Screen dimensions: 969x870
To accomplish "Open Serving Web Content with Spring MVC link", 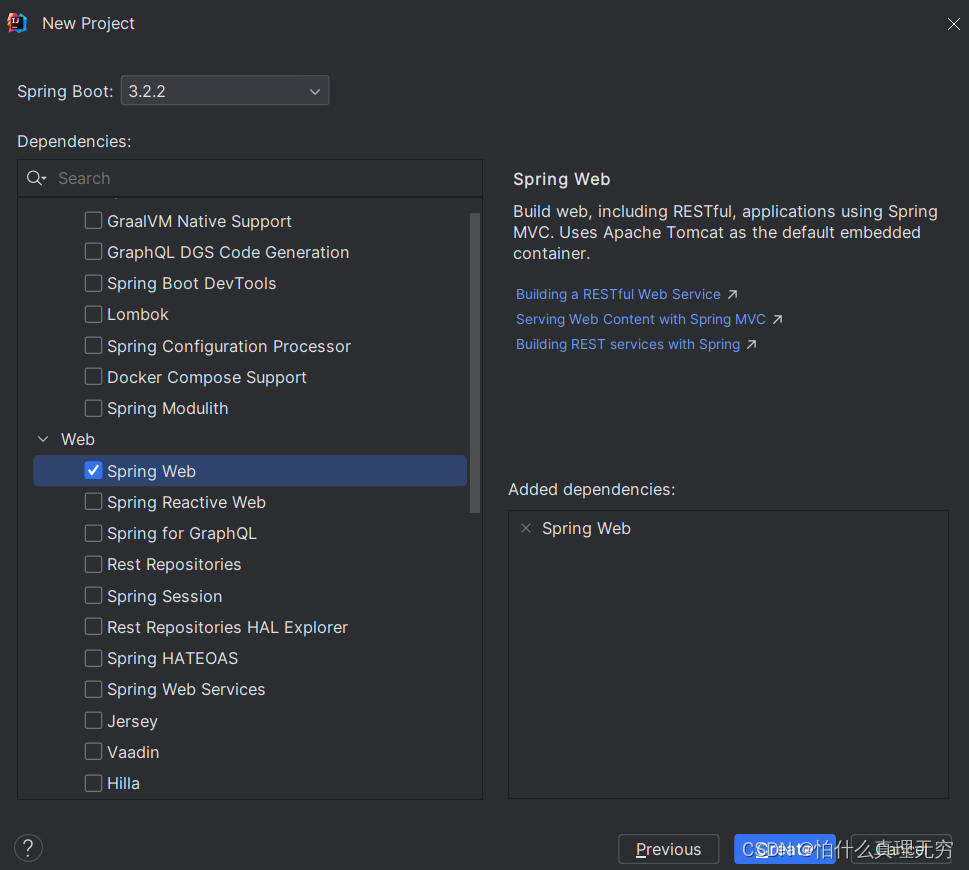I will [640, 319].
